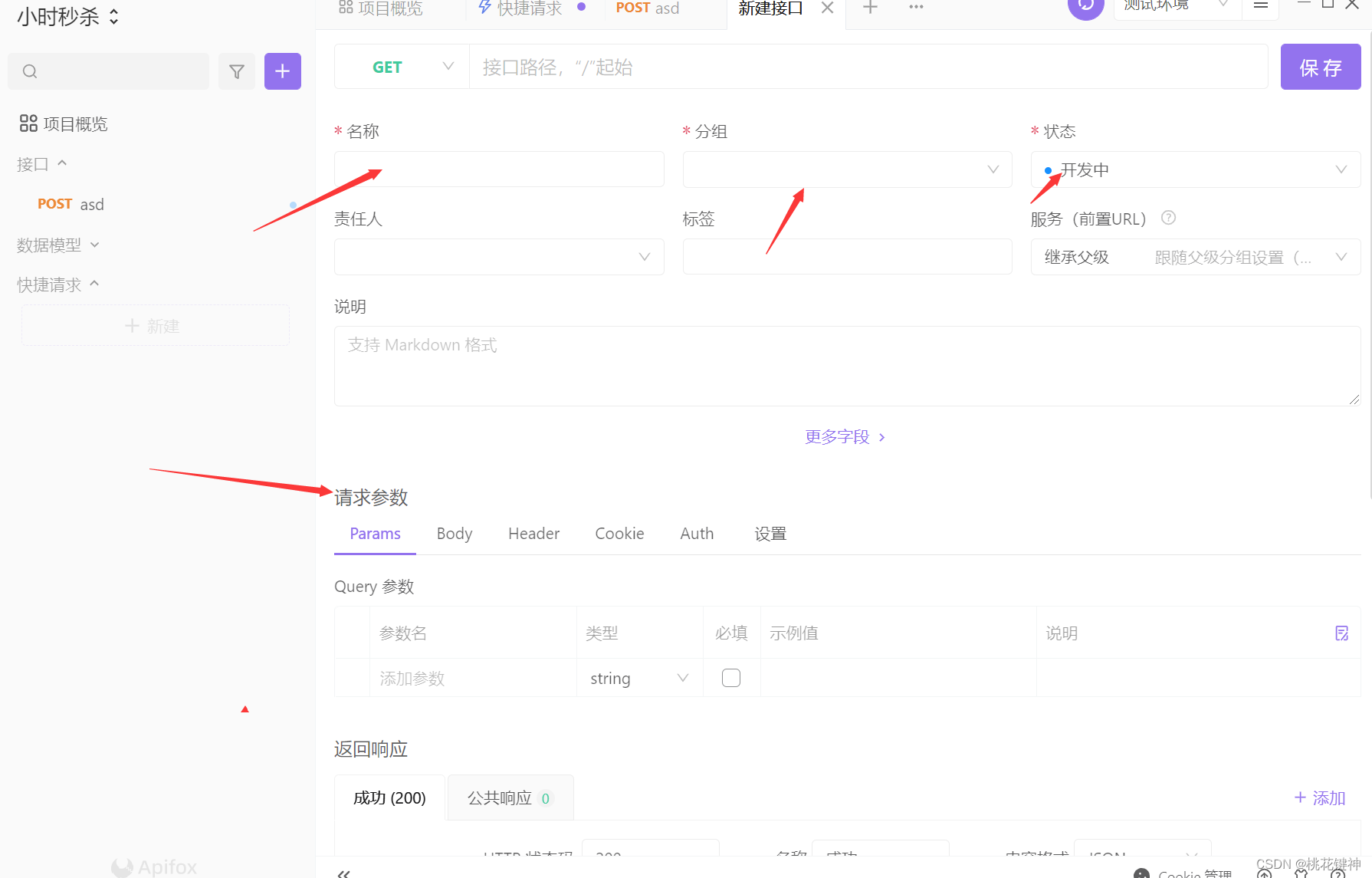1372x878 pixels.
Task: Focus the 添加参数 name field
Action: tap(473, 679)
